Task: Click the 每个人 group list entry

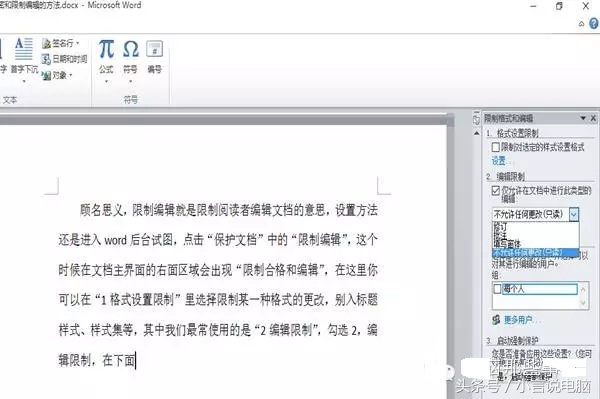Action: click(x=540, y=289)
